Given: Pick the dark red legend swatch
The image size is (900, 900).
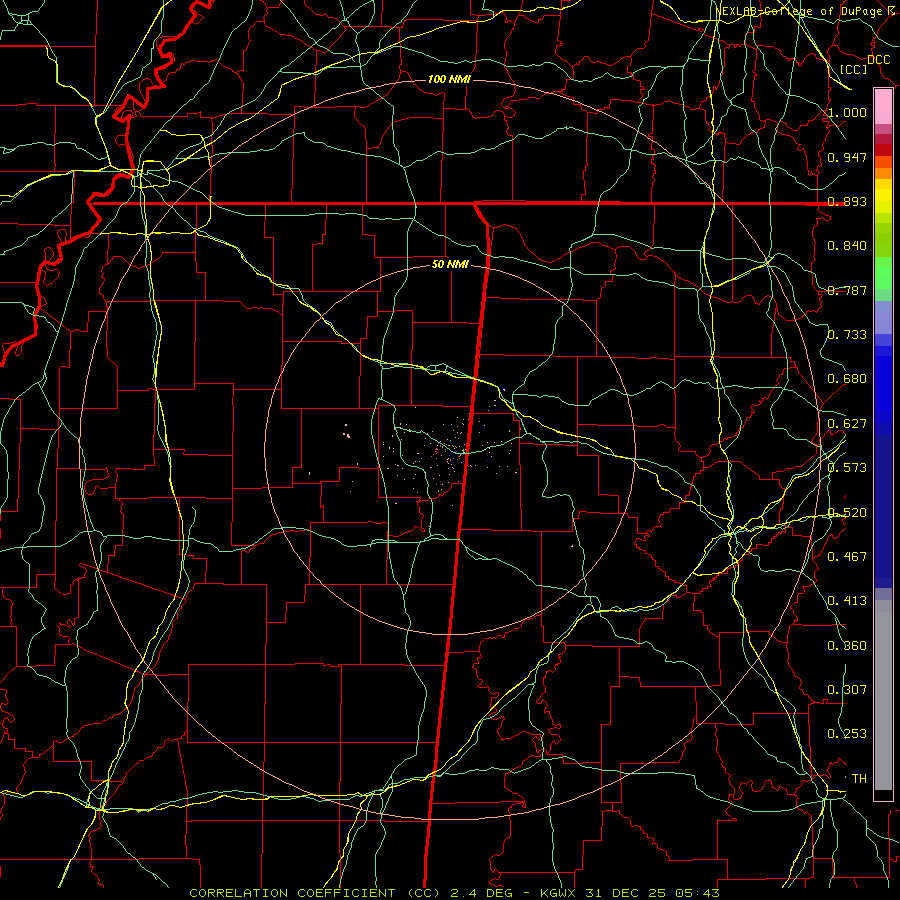Looking at the screenshot, I should [883, 150].
